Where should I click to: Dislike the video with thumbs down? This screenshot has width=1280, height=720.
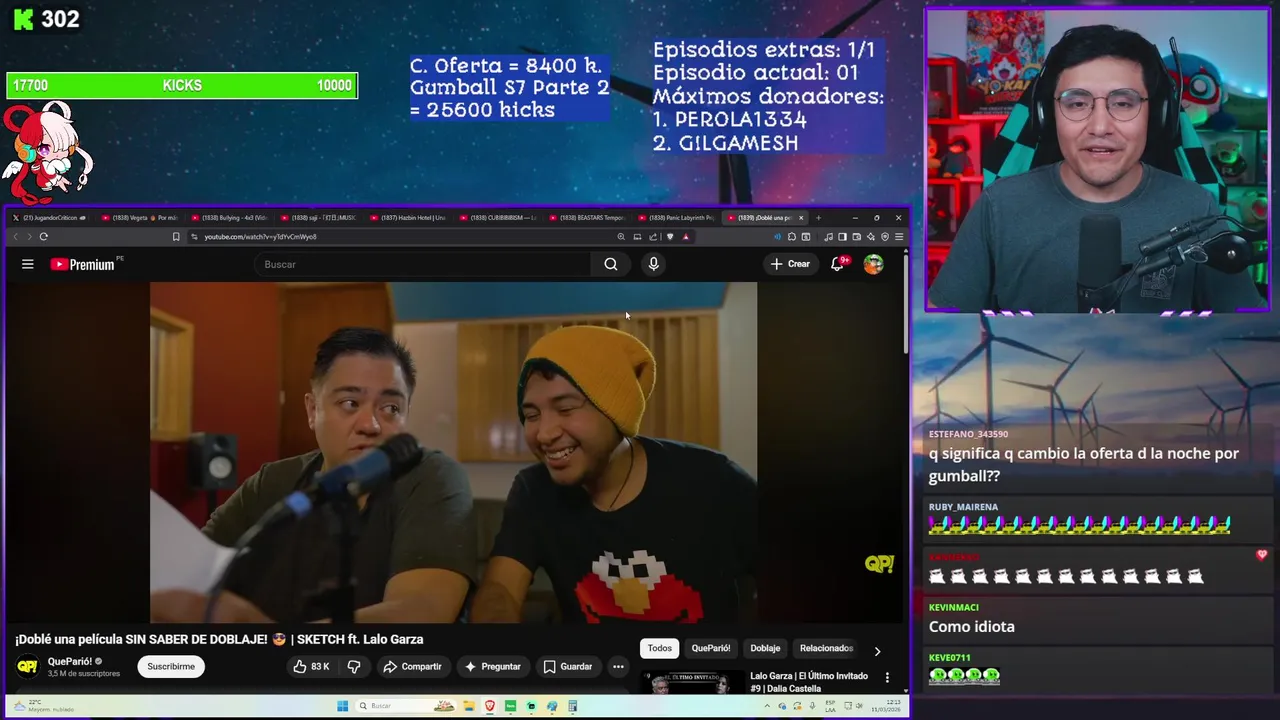353,666
